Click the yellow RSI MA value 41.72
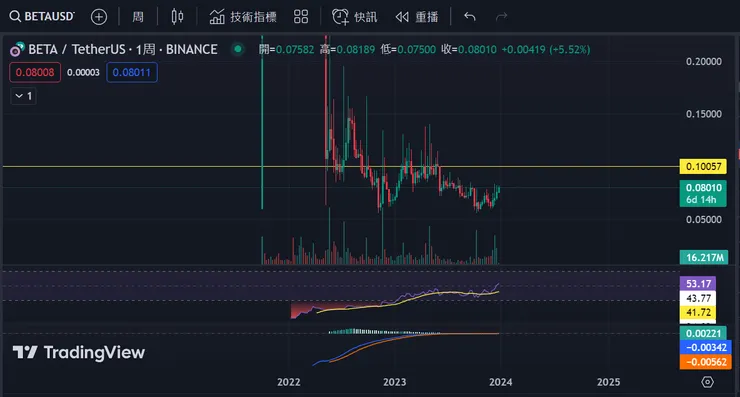The height and width of the screenshot is (397, 740). (x=698, y=313)
